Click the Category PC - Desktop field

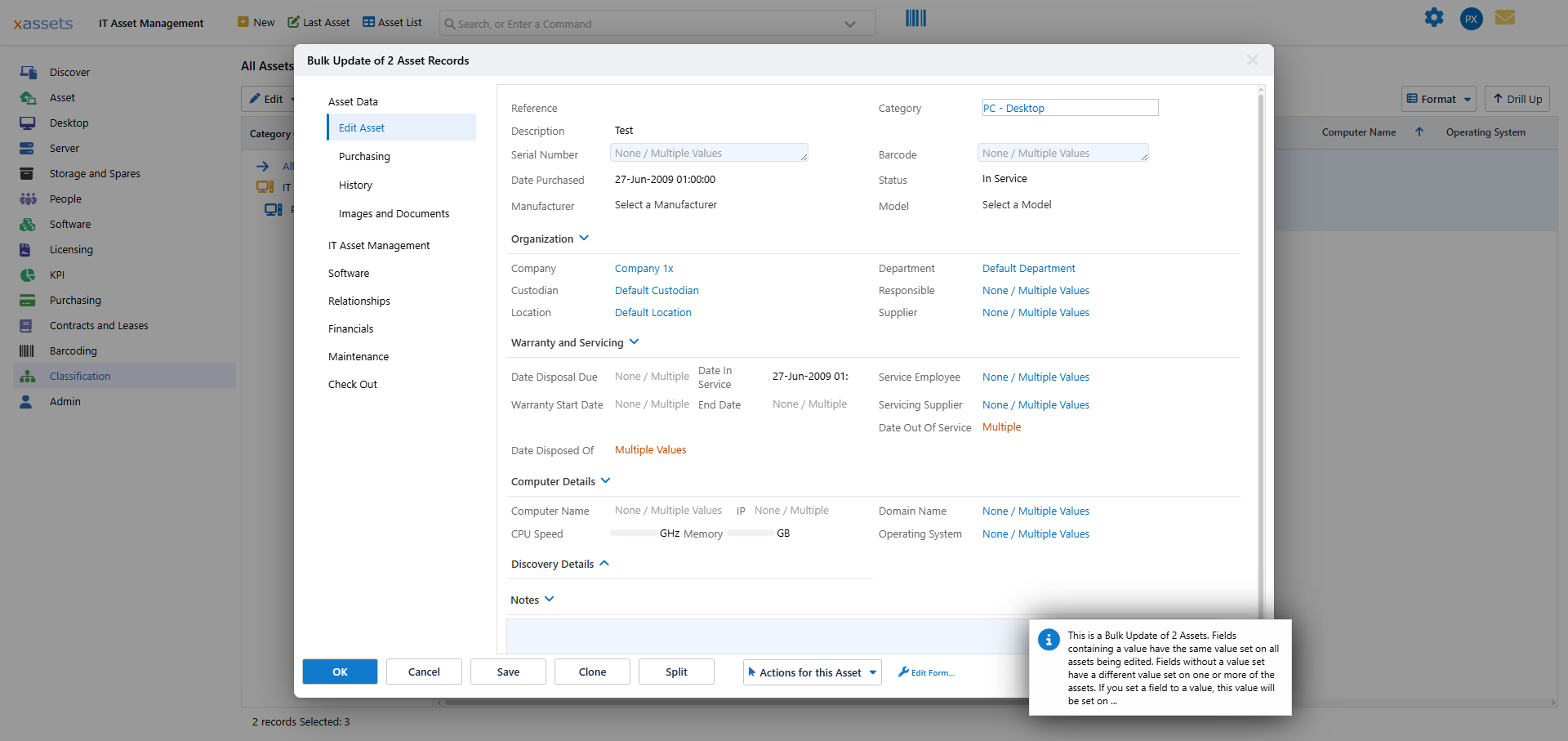pos(1070,108)
